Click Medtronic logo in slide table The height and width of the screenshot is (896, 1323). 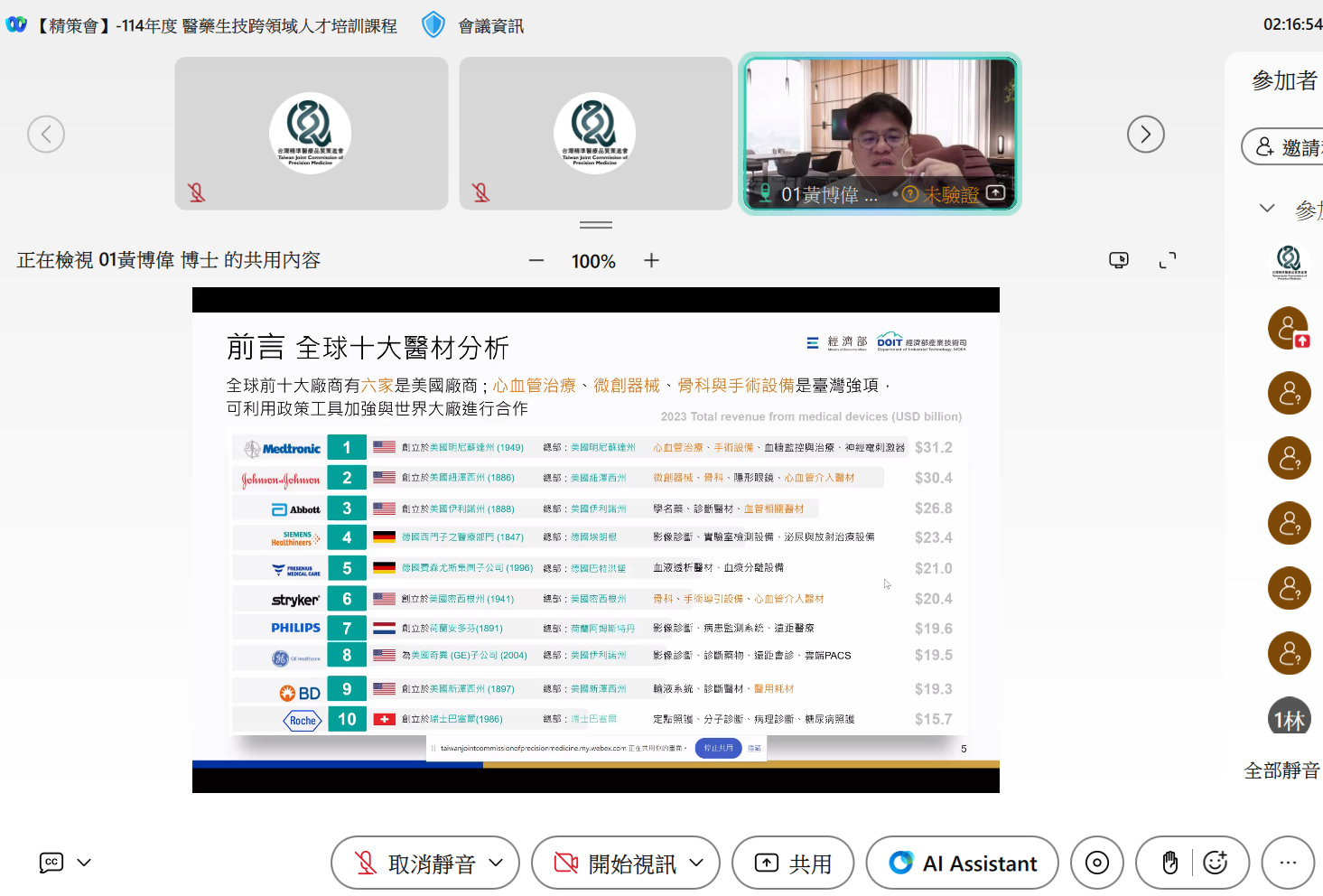click(x=283, y=448)
